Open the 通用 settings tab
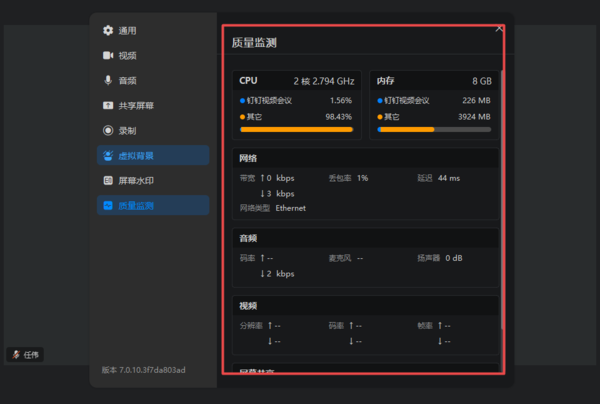Viewport: 600px width, 404px height. coord(153,31)
